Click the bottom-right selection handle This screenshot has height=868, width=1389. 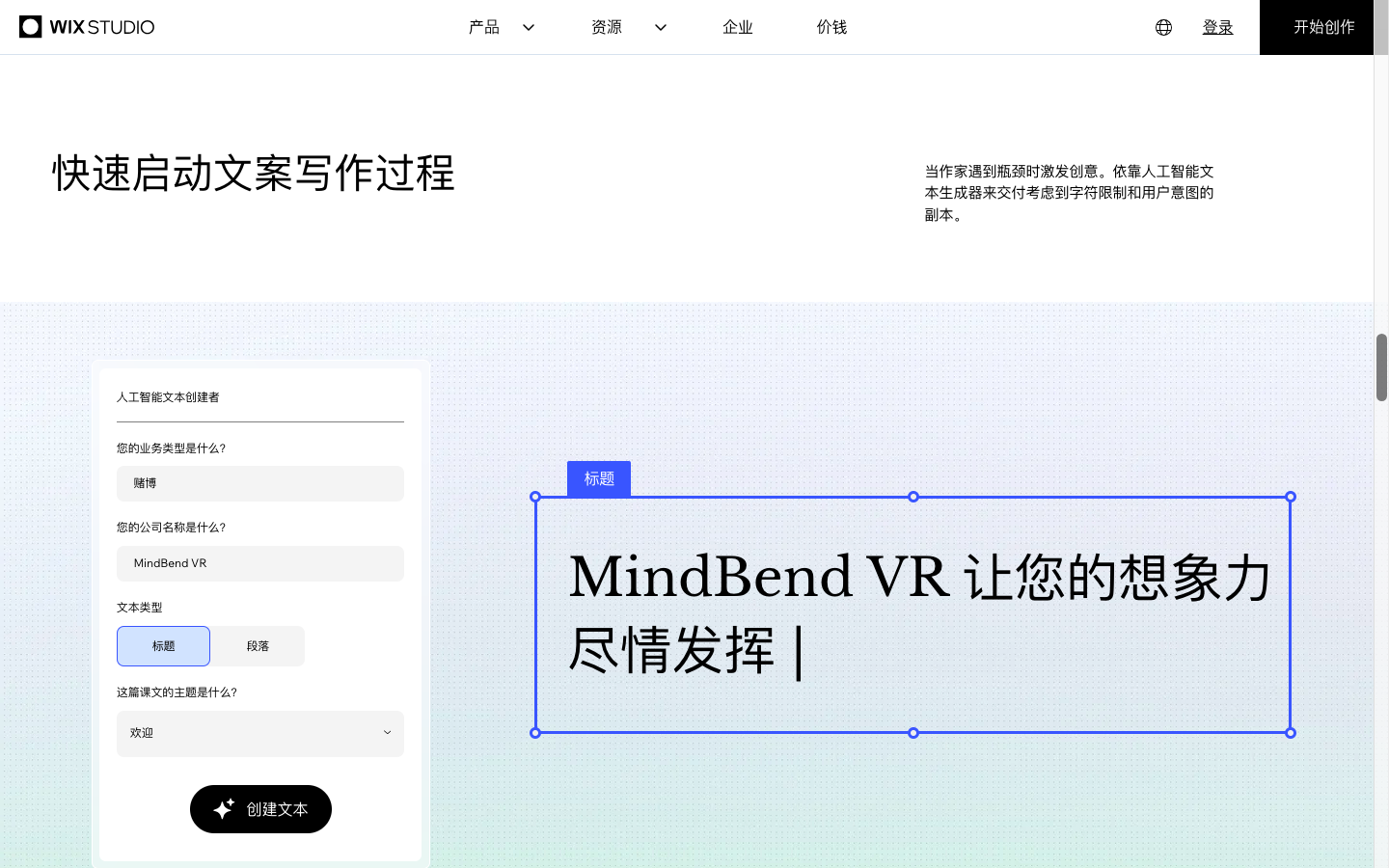point(1291,733)
